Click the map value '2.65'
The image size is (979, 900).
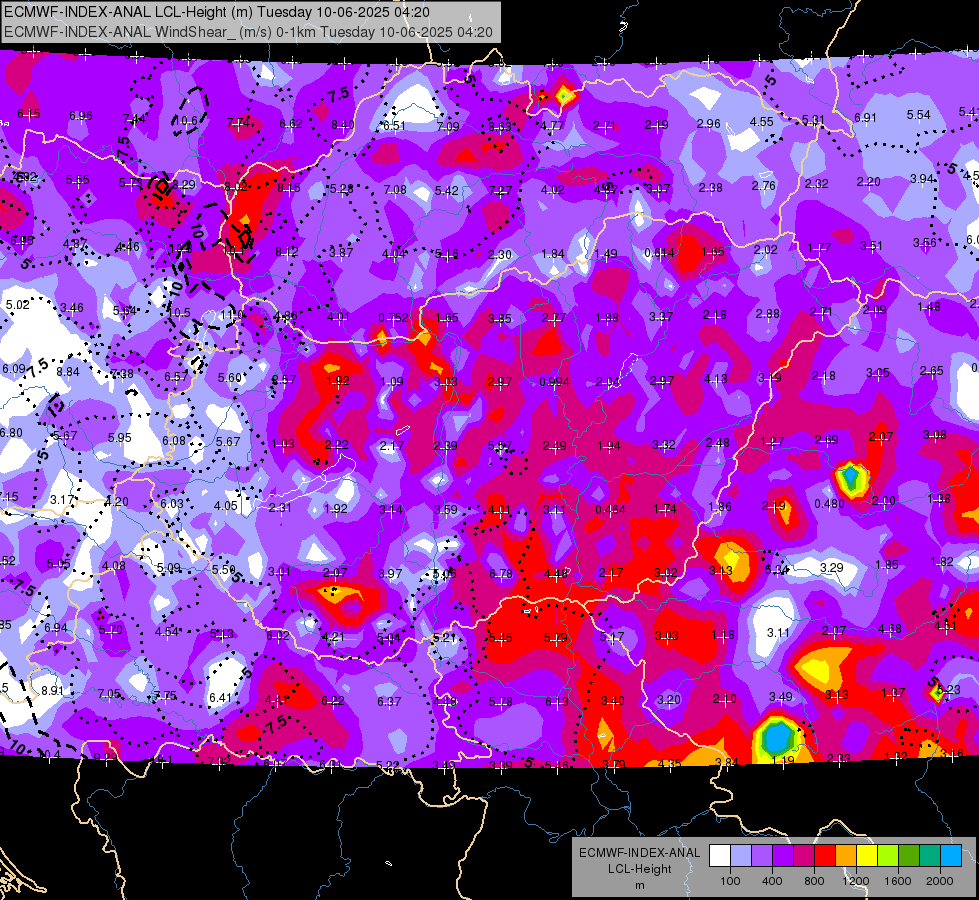click(932, 371)
